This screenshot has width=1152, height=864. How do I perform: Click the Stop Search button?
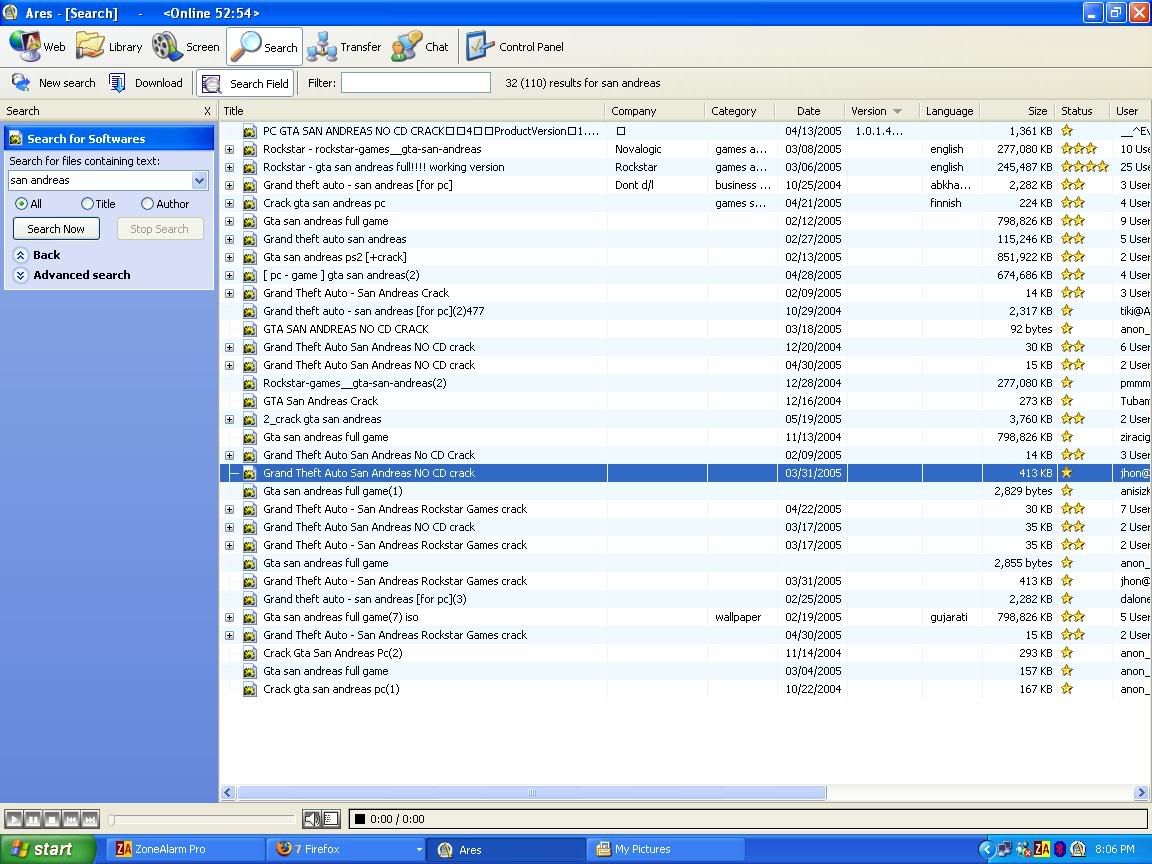[159, 228]
